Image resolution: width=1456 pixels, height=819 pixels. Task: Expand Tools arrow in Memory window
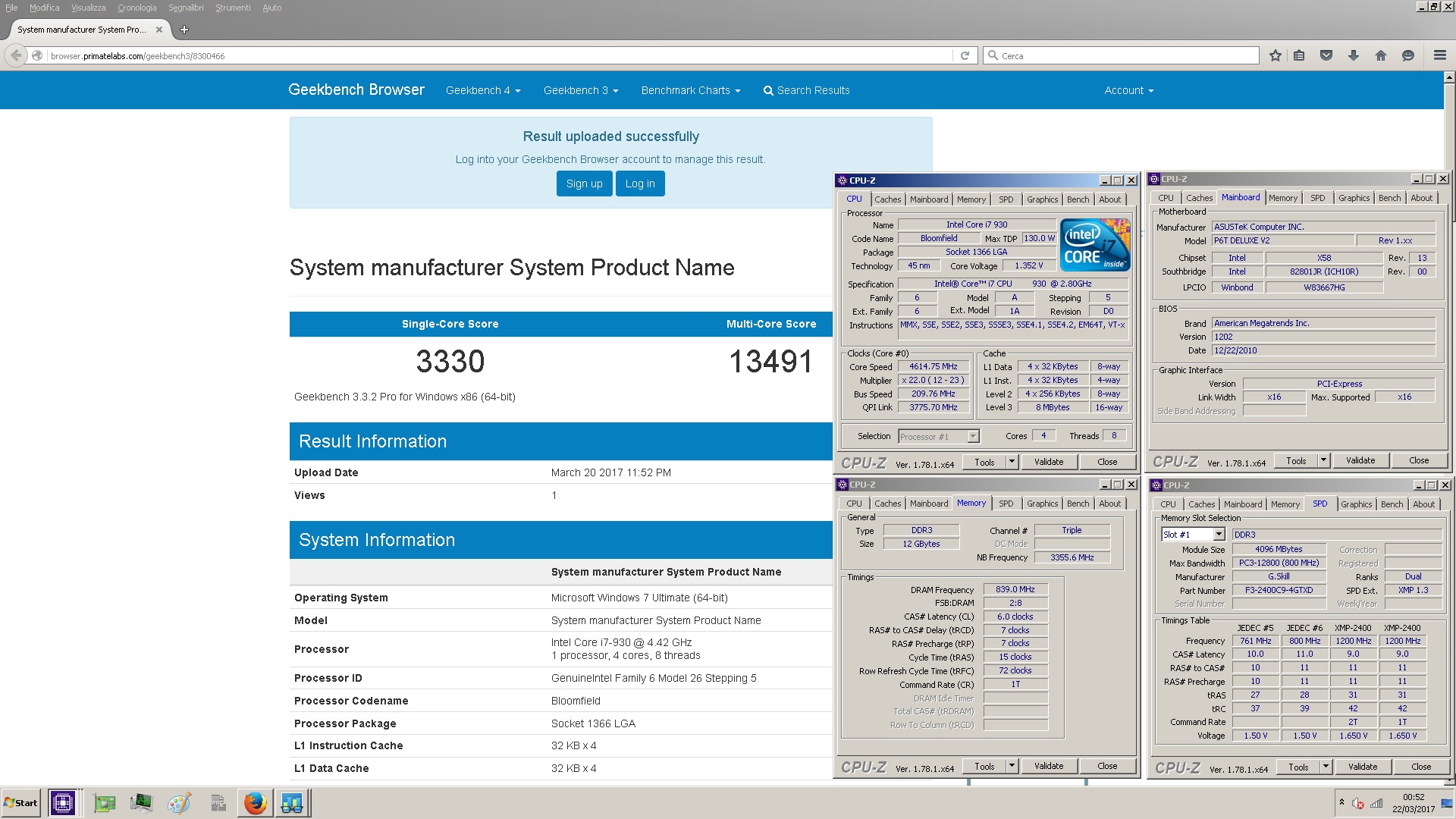coord(1011,766)
